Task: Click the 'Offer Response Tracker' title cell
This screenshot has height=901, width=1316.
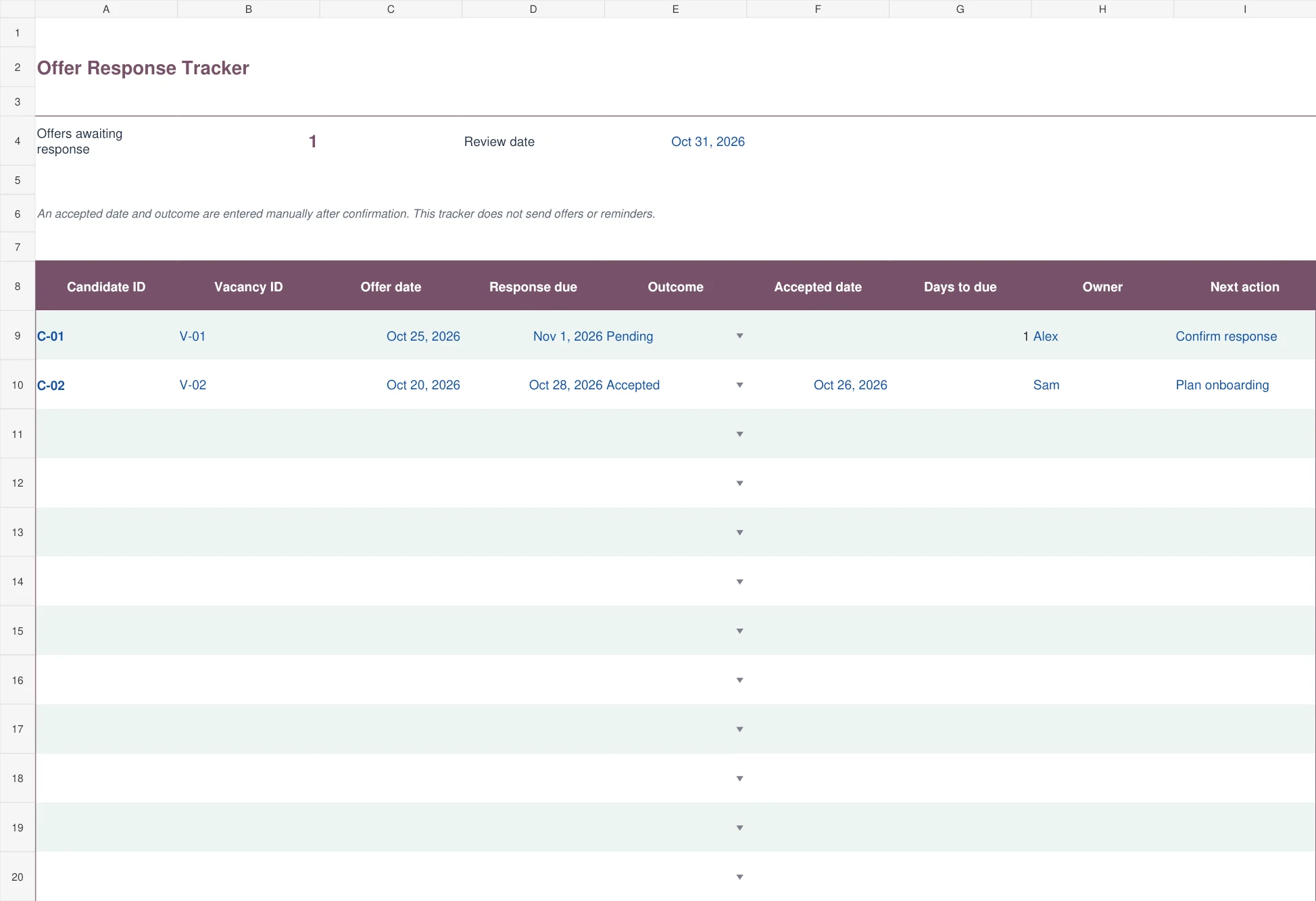Action: (x=143, y=68)
